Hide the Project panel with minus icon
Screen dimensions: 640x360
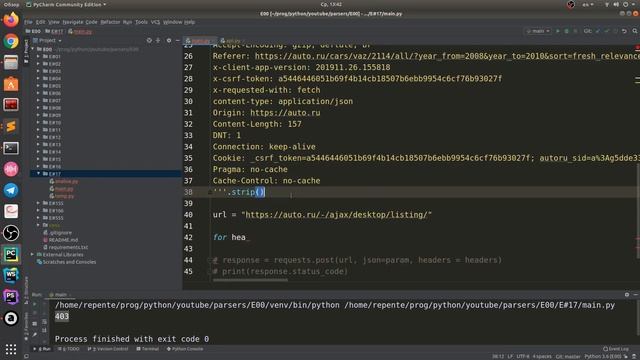[x=178, y=40]
